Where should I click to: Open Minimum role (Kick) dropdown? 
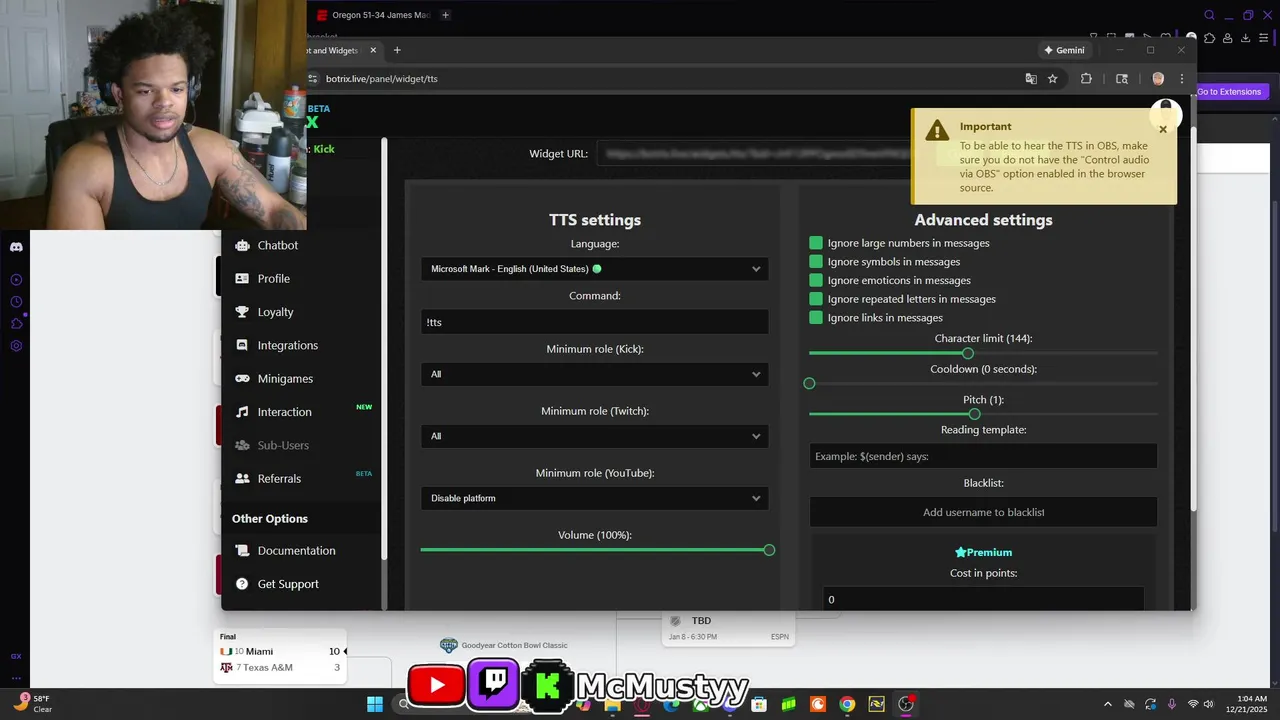595,374
